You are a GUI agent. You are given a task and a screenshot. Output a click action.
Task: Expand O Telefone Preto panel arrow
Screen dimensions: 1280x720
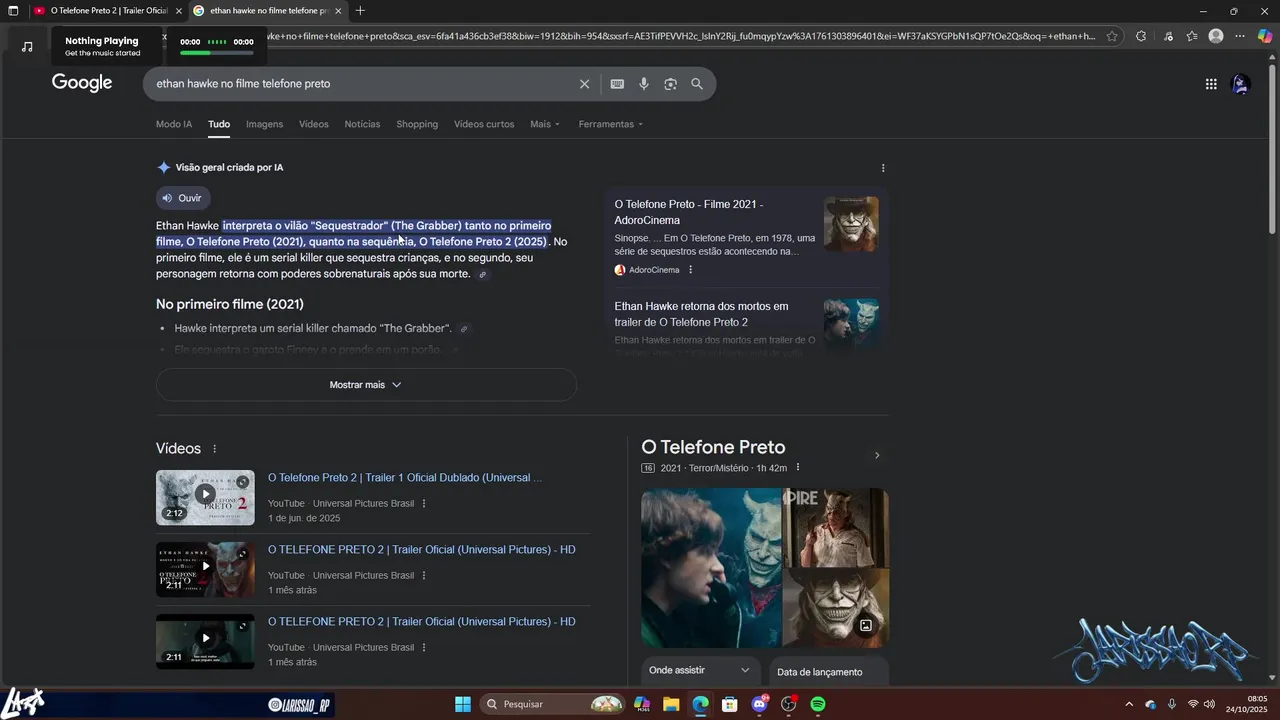point(877,456)
